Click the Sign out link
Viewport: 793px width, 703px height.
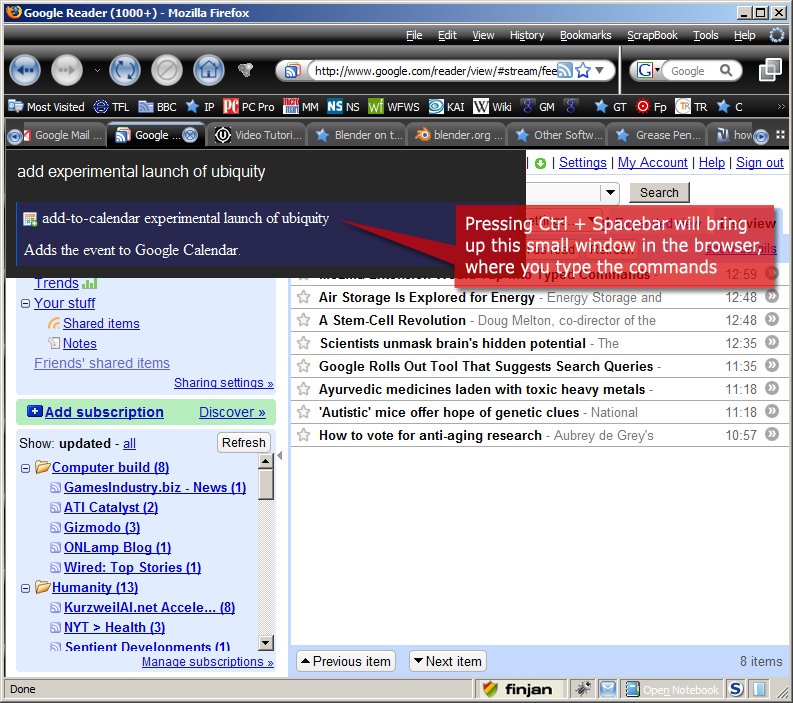click(x=760, y=162)
